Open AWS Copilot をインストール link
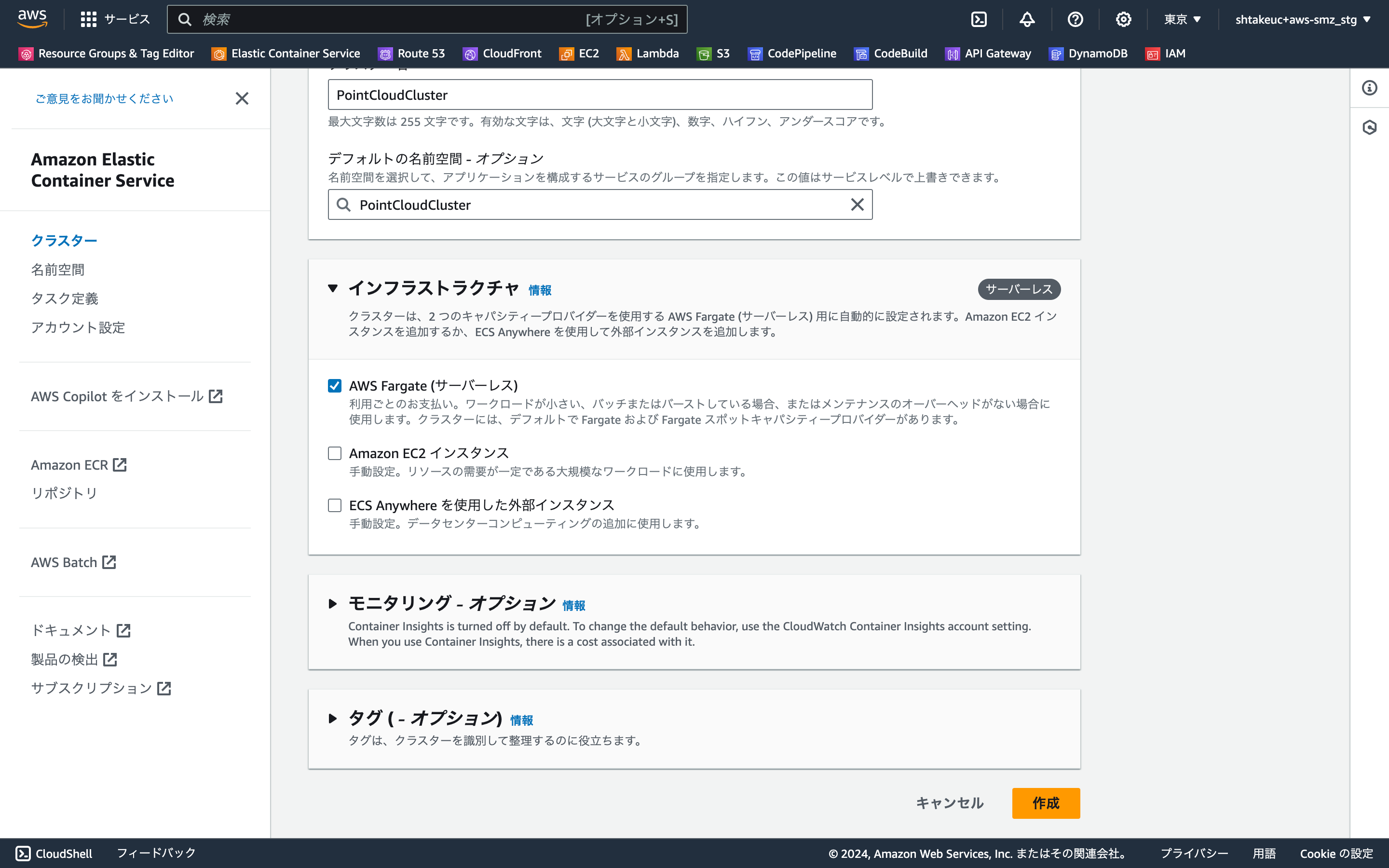Viewport: 1389px width, 868px height. tap(127, 396)
